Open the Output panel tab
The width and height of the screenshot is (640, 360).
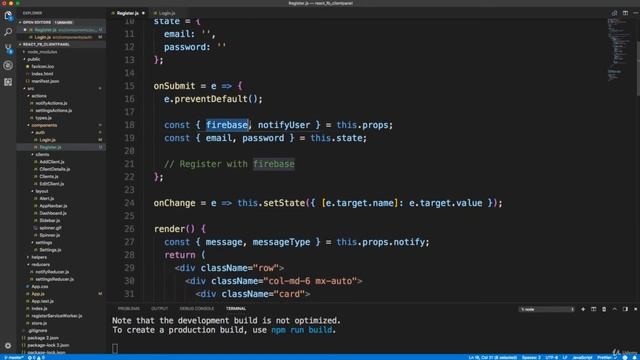[160, 309]
